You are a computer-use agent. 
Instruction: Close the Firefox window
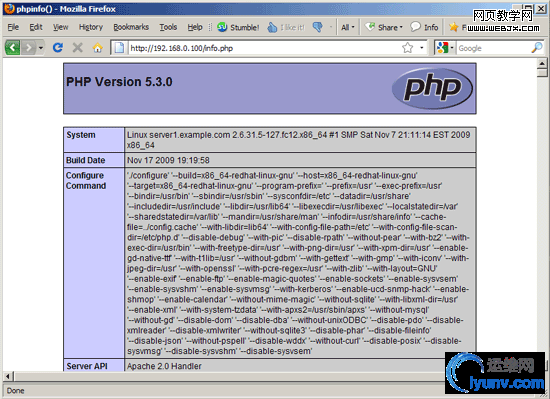click(x=542, y=8)
